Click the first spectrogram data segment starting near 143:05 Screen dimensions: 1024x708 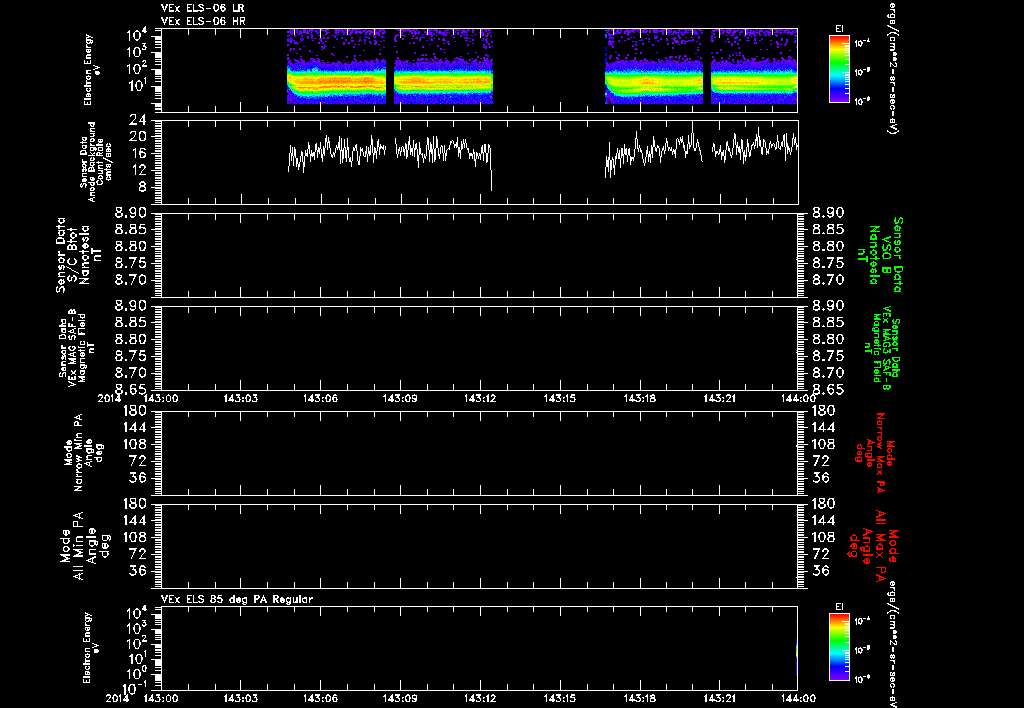(336, 67)
